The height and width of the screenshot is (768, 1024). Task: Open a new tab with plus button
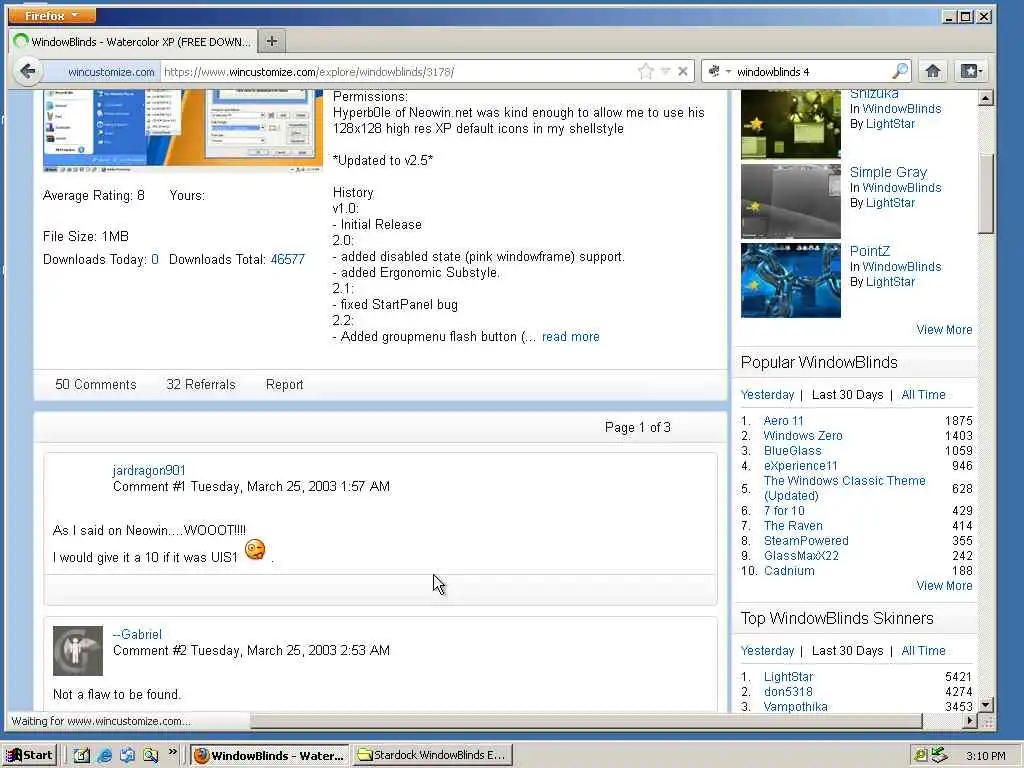tap(272, 41)
